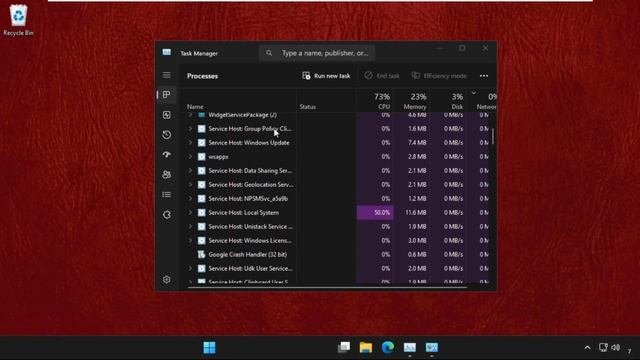Select the 50.0% CPU cell
640x360 pixels.
click(375, 213)
